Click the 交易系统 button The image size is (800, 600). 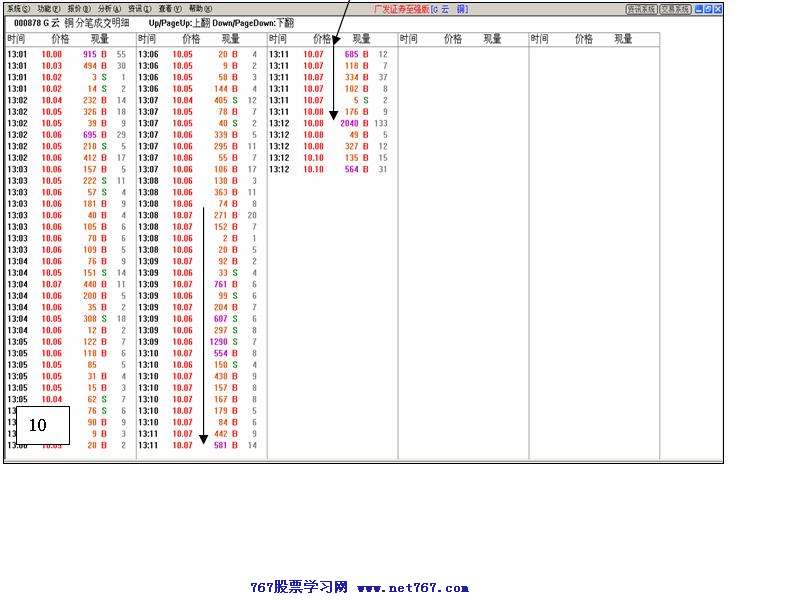[675, 9]
